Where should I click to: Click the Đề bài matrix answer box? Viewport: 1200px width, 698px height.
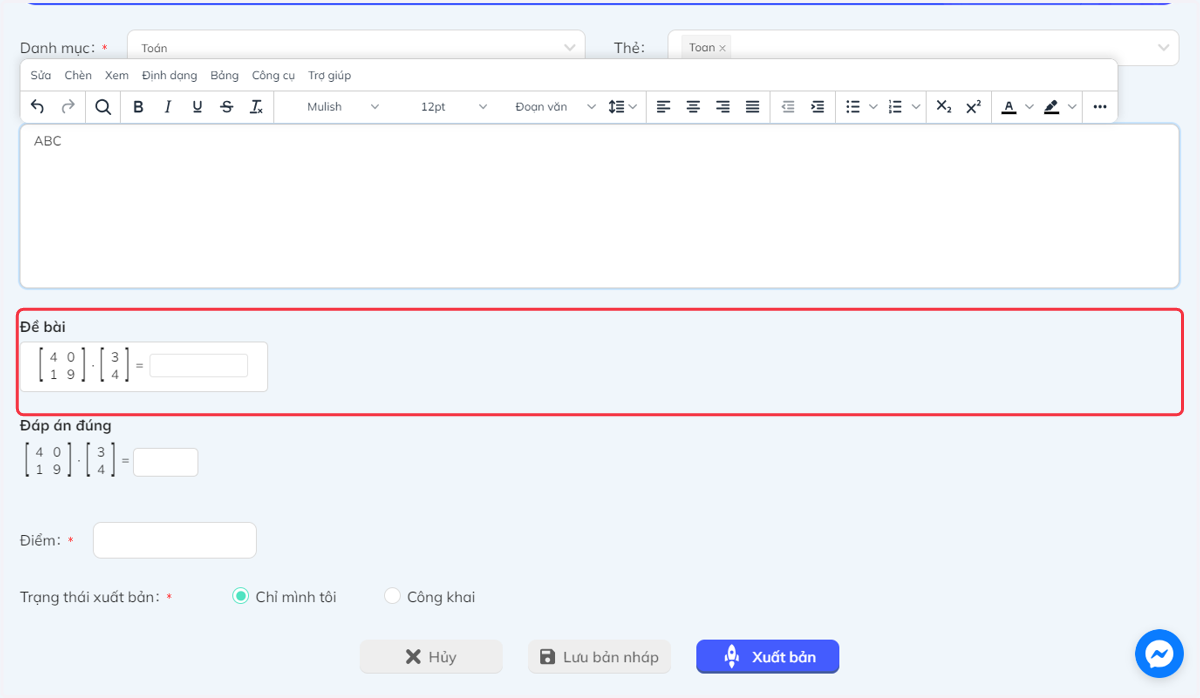(199, 366)
